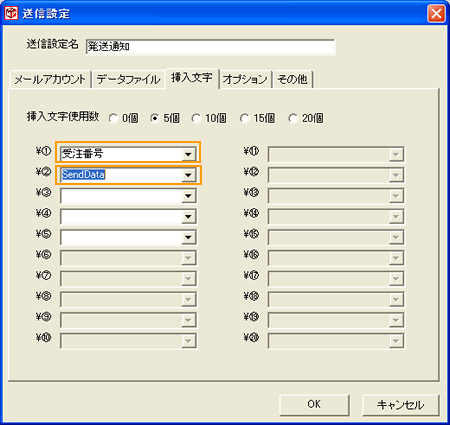Click the キャンセル button
The width and height of the screenshot is (450, 425).
pyautogui.click(x=400, y=405)
